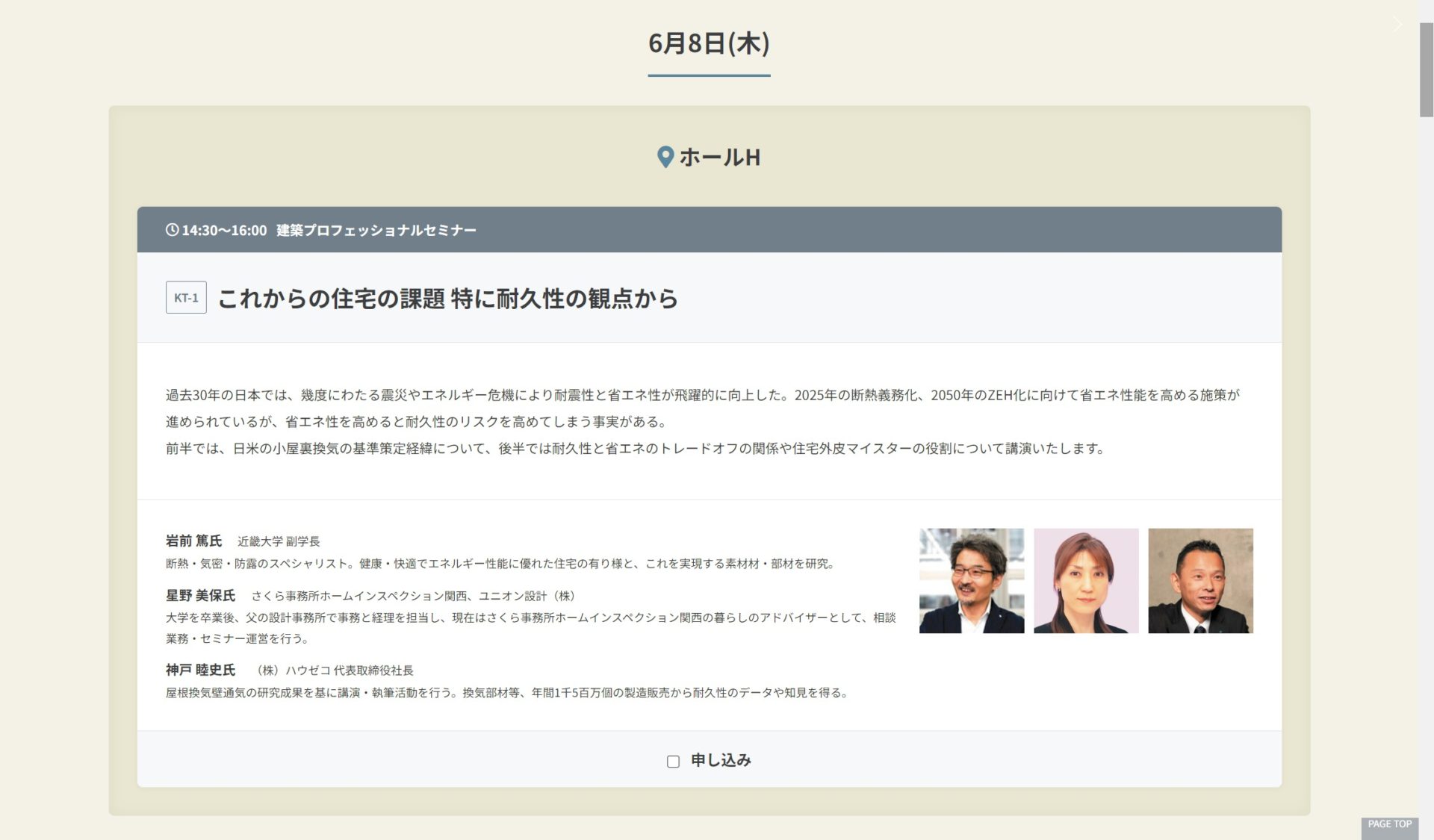
Task: Click speaker name 星野 美保氏
Action: point(200,595)
